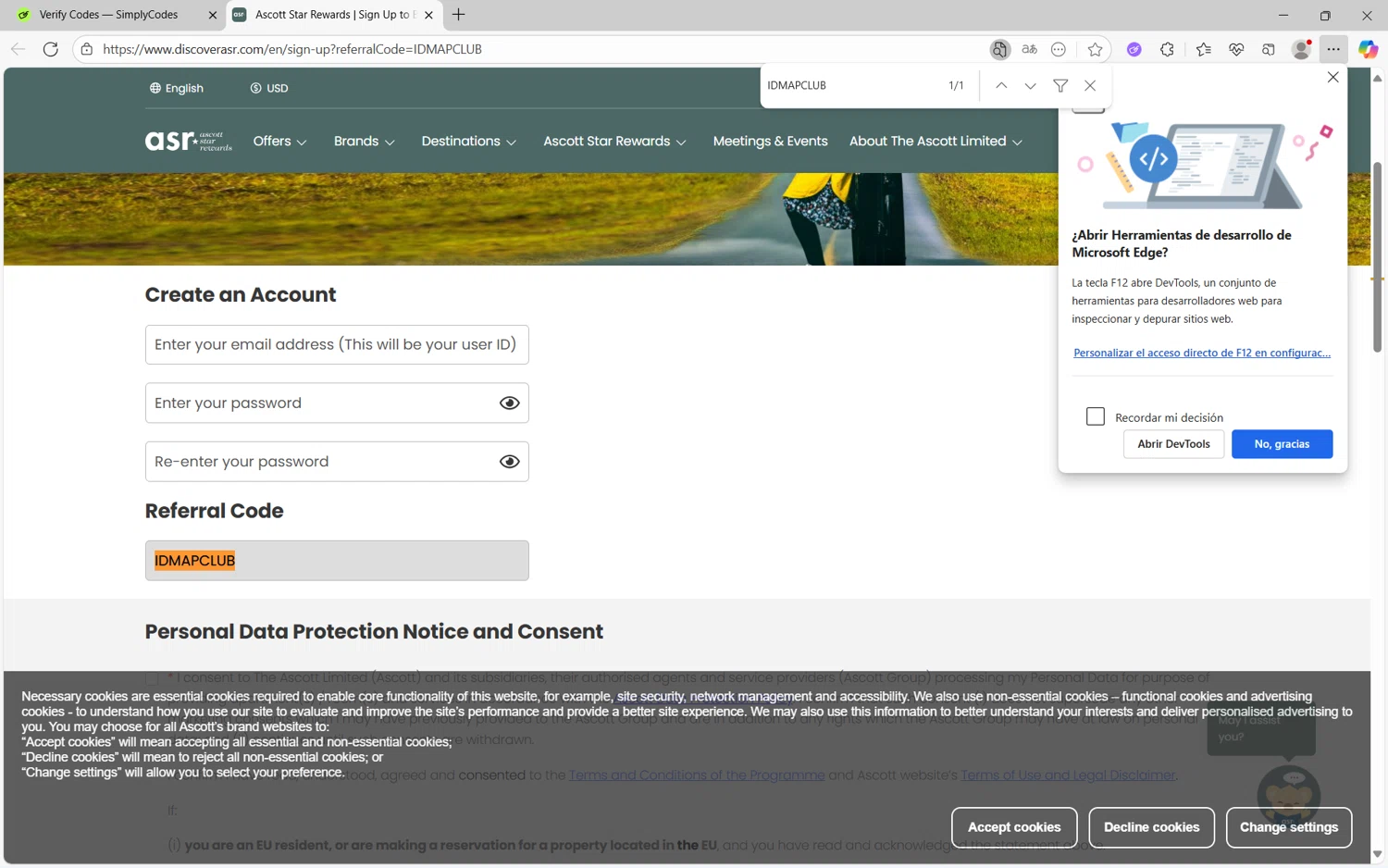This screenshot has width=1388, height=868.
Task: Open the browser extensions puzzle icon
Action: [1167, 49]
